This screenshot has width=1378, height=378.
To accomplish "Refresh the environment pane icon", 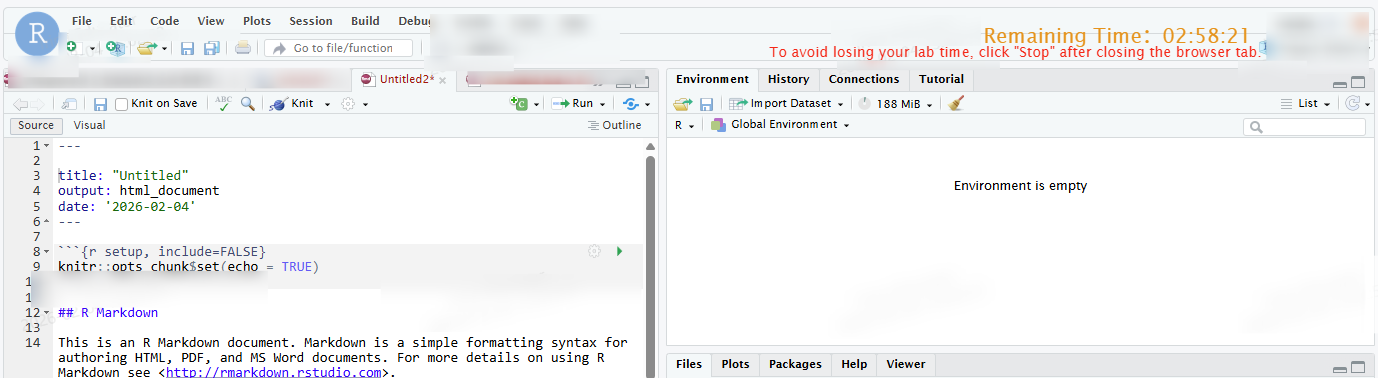I will (1352, 104).
